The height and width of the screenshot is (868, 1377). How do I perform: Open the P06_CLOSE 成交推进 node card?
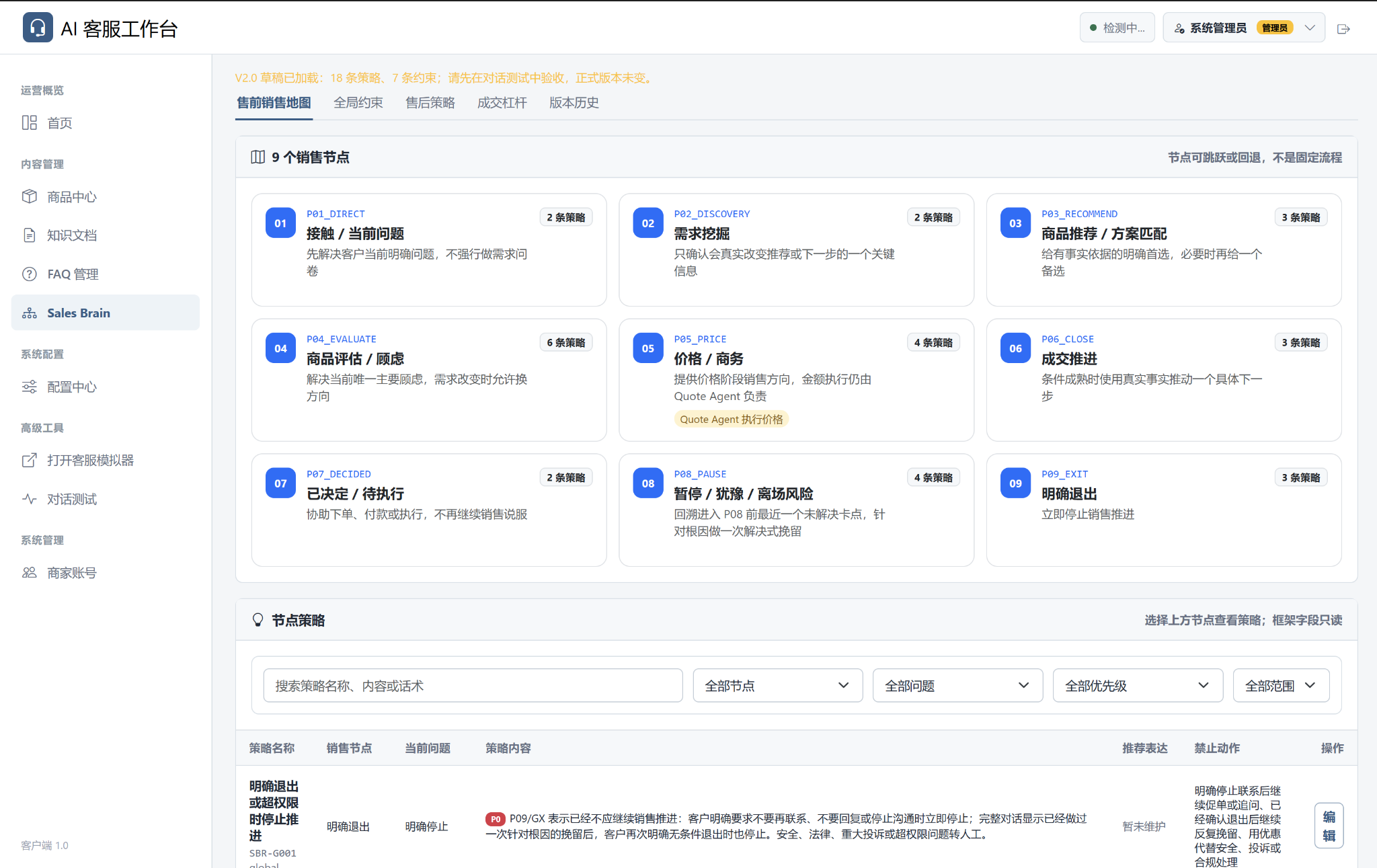[x=1164, y=380]
